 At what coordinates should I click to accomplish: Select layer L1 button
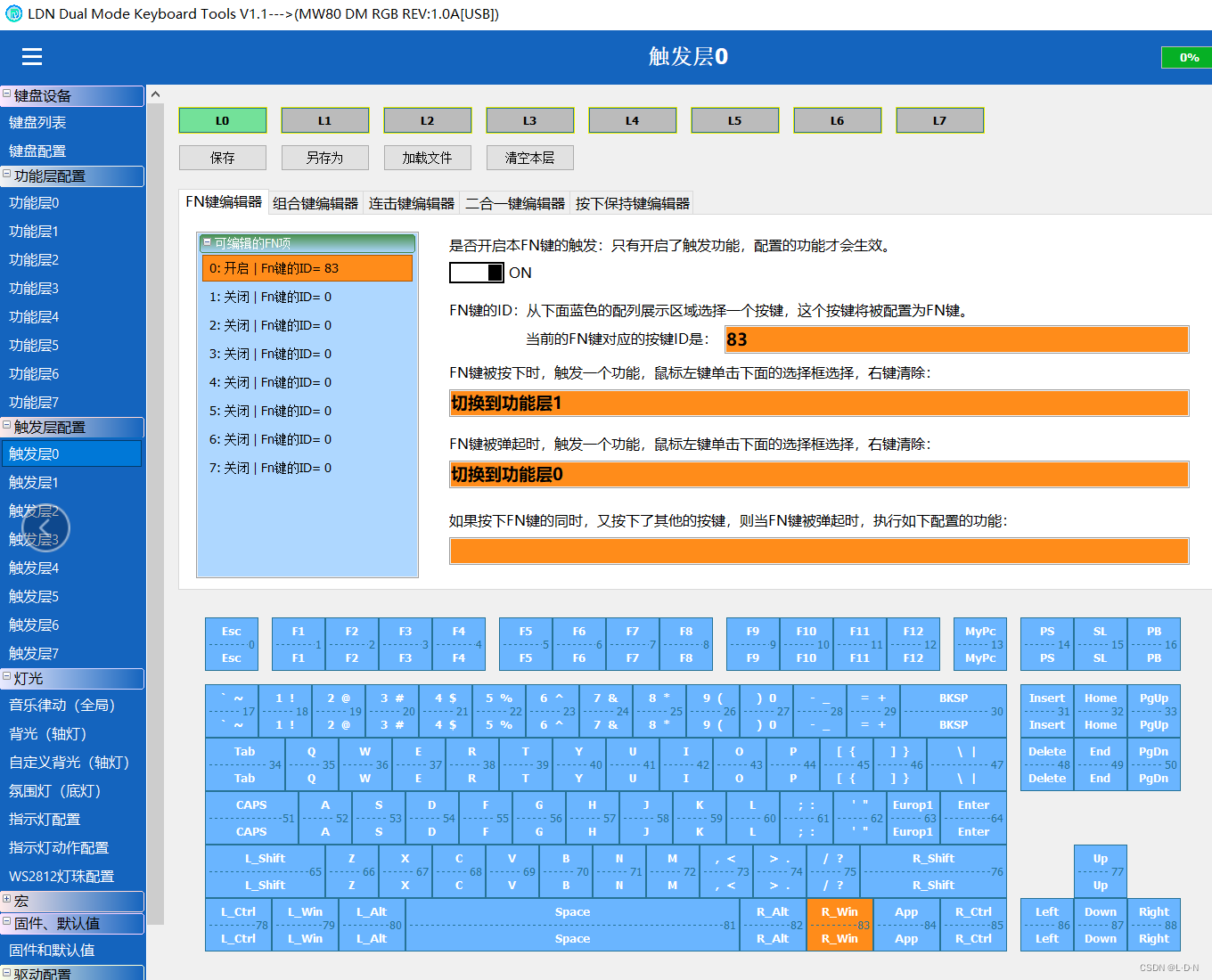pos(325,120)
